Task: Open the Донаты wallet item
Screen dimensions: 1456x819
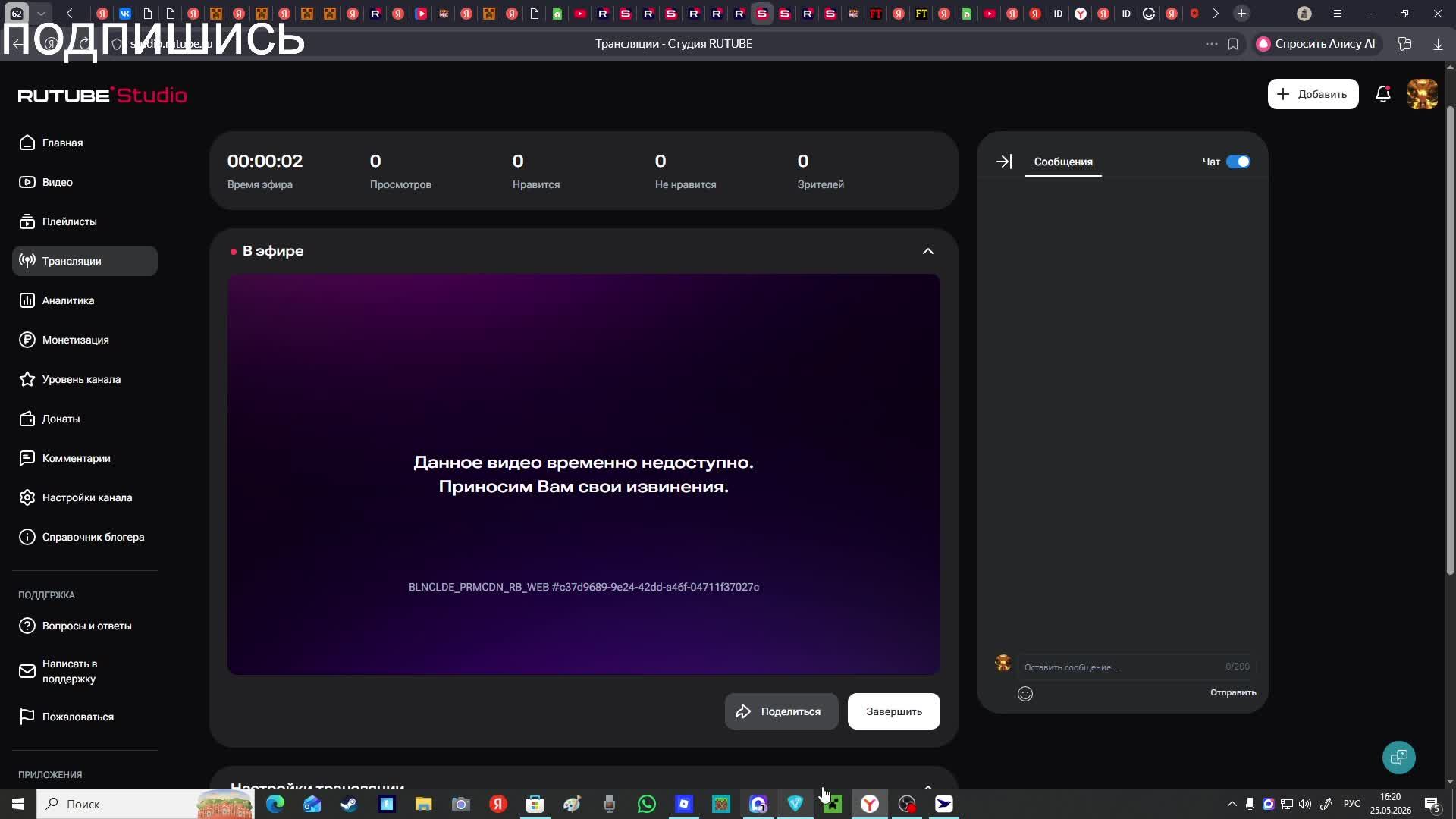Action: pos(50,419)
